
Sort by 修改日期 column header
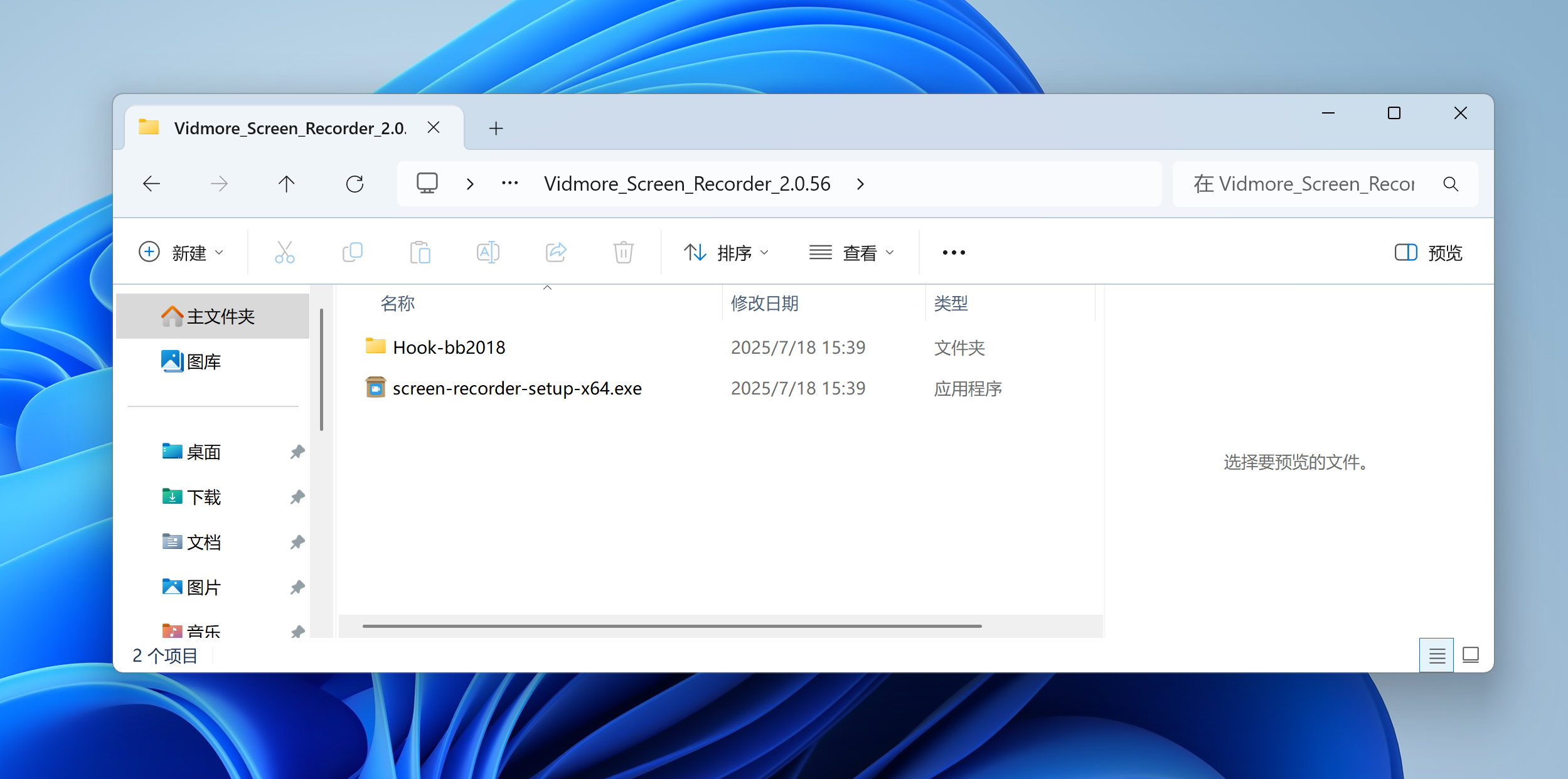click(x=764, y=304)
